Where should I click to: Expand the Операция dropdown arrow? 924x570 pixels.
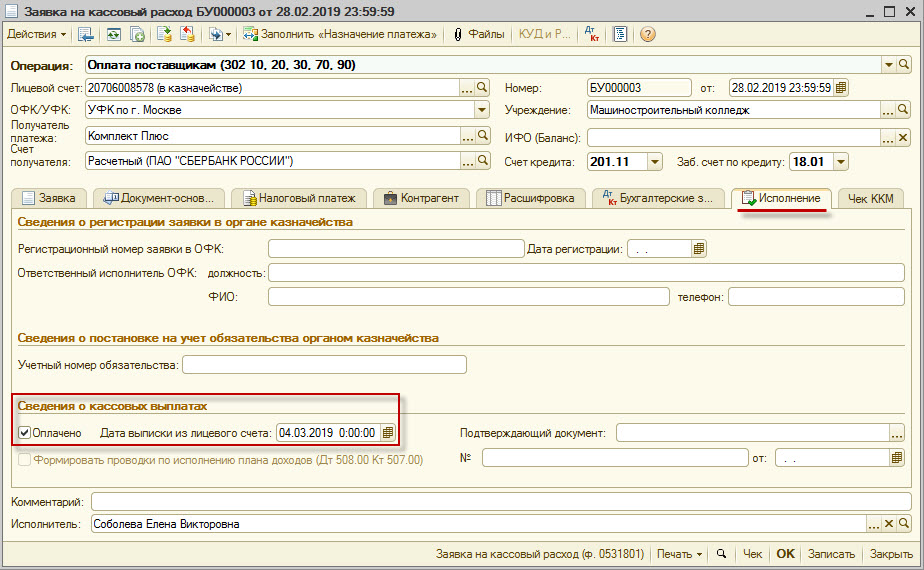click(889, 65)
